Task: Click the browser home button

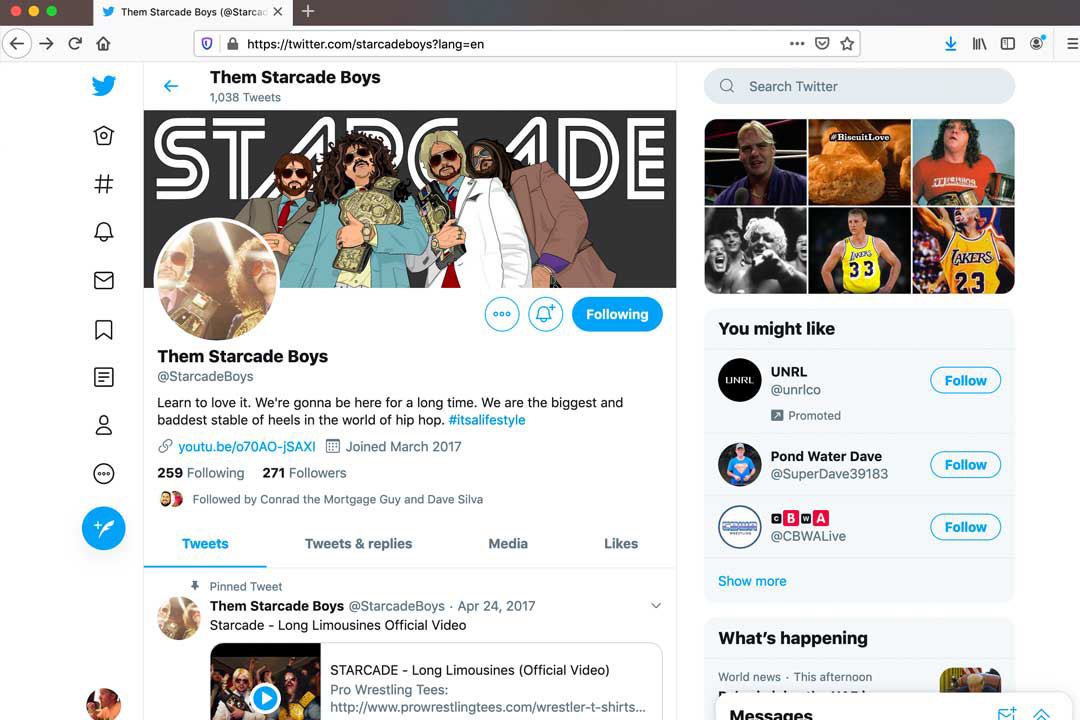Action: coord(103,44)
